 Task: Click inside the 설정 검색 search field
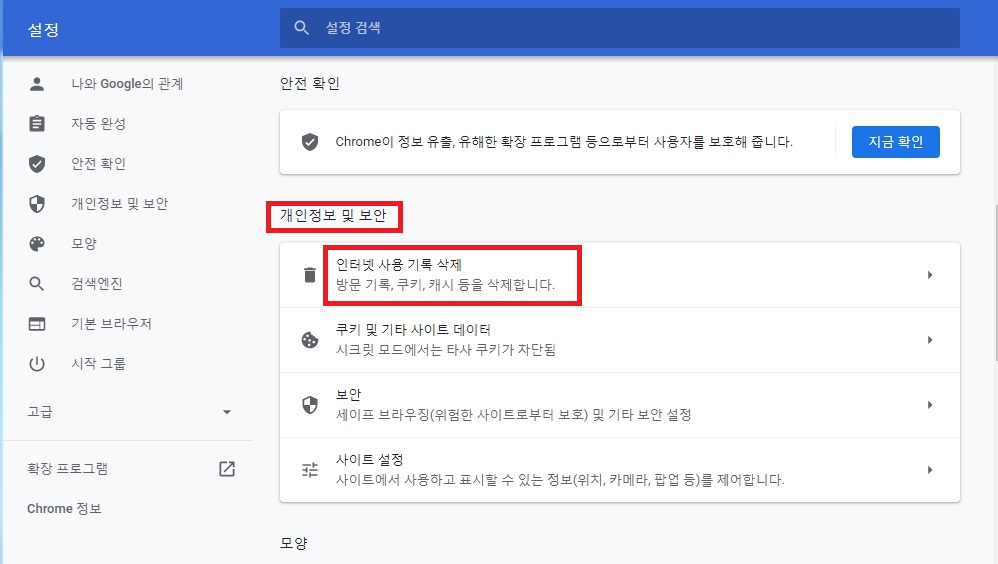pyautogui.click(x=620, y=28)
